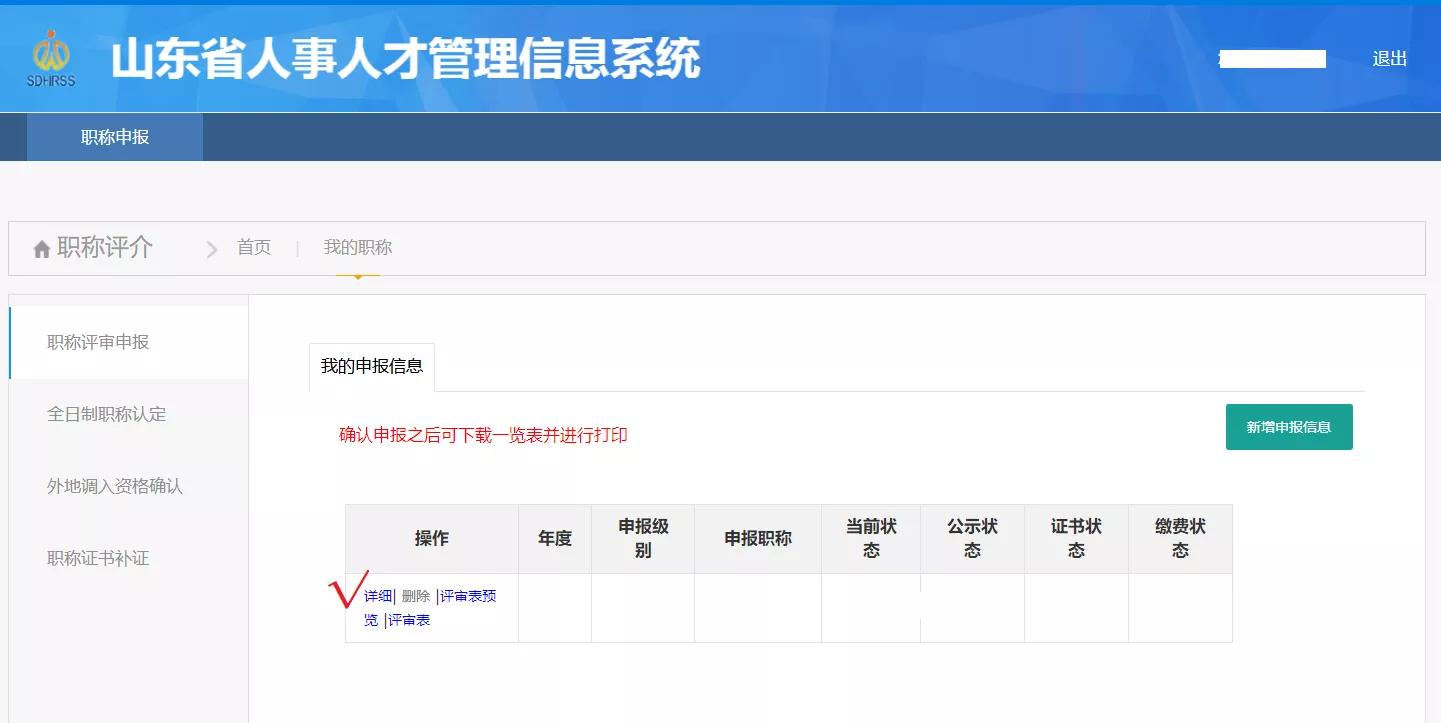Click the 新增申报信息 button
The image size is (1441, 723).
[x=1288, y=426]
